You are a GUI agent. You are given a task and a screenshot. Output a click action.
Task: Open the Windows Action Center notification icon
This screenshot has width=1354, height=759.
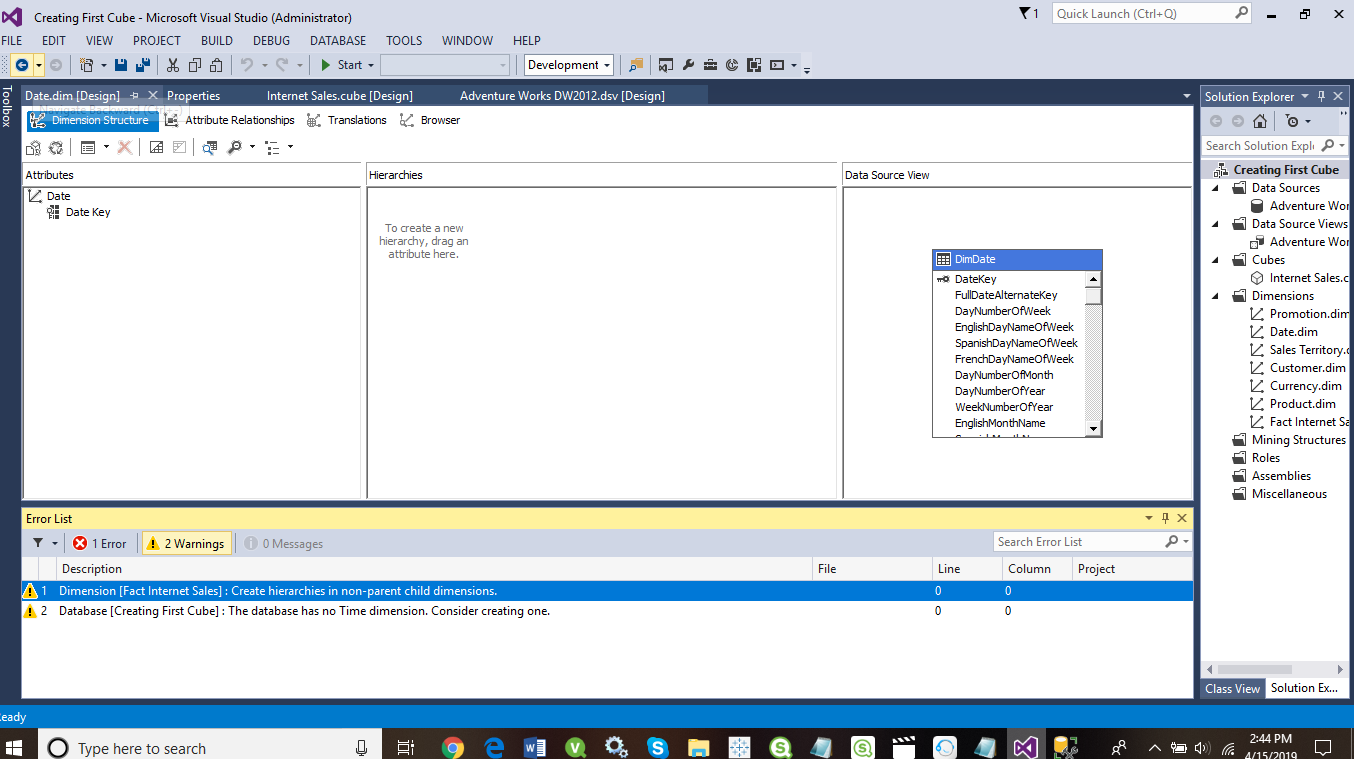click(x=1323, y=747)
